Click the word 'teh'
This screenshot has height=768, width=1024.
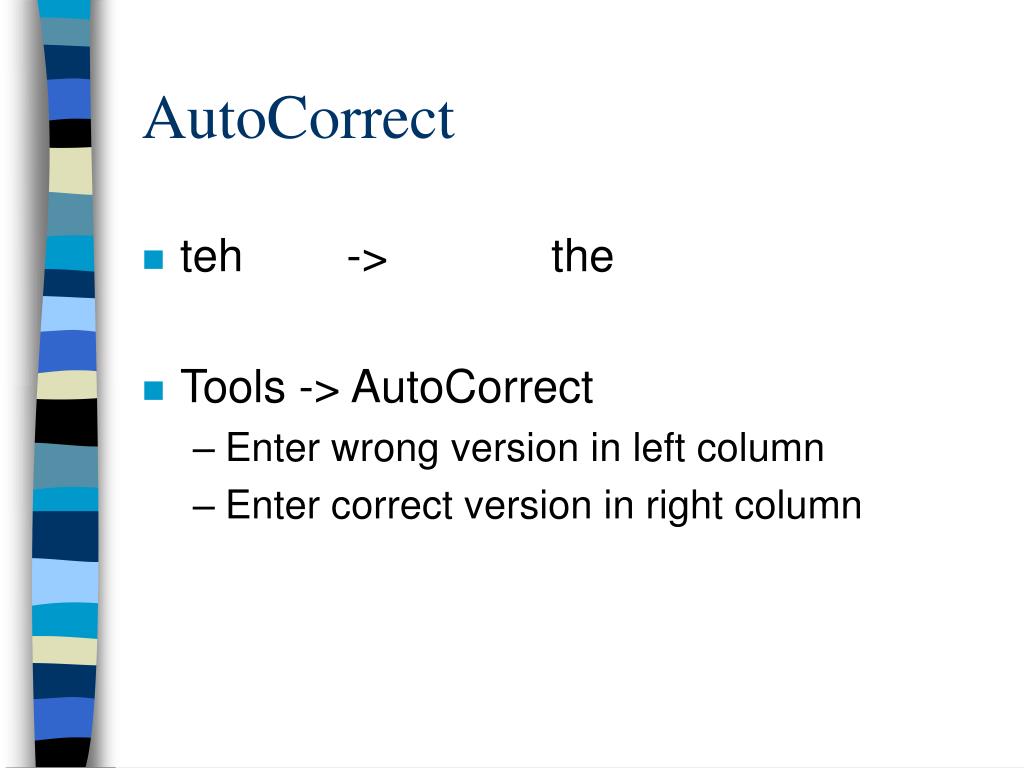(x=211, y=256)
